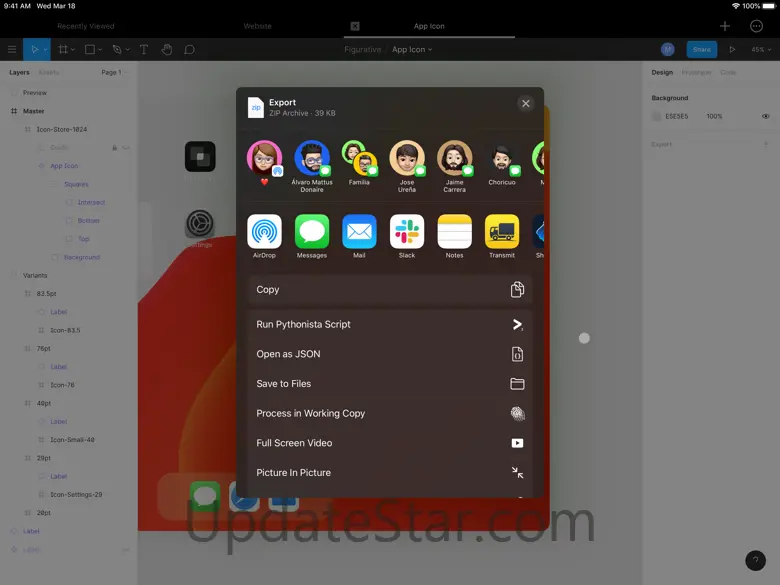This screenshot has height=585, width=780.
Task: Select the Hand tool
Action: pos(167,49)
